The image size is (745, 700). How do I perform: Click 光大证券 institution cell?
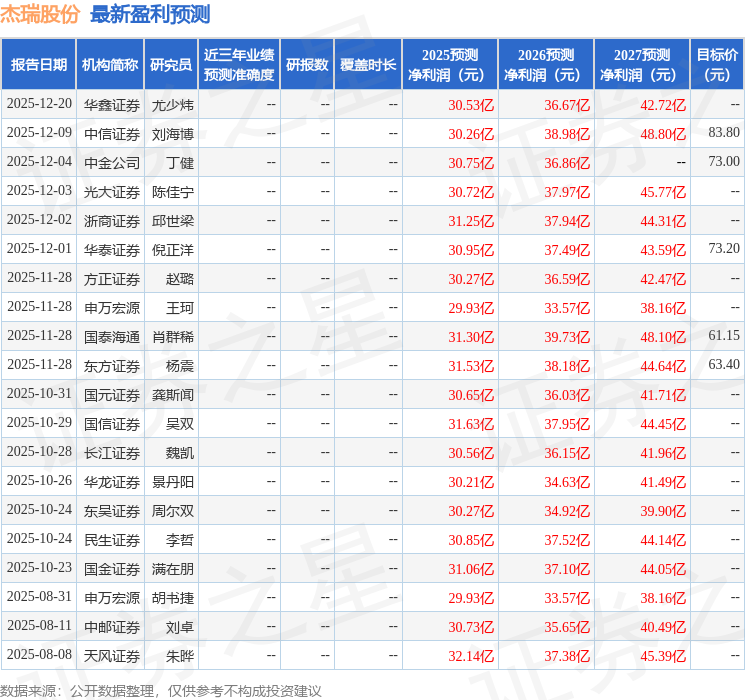pyautogui.click(x=112, y=192)
